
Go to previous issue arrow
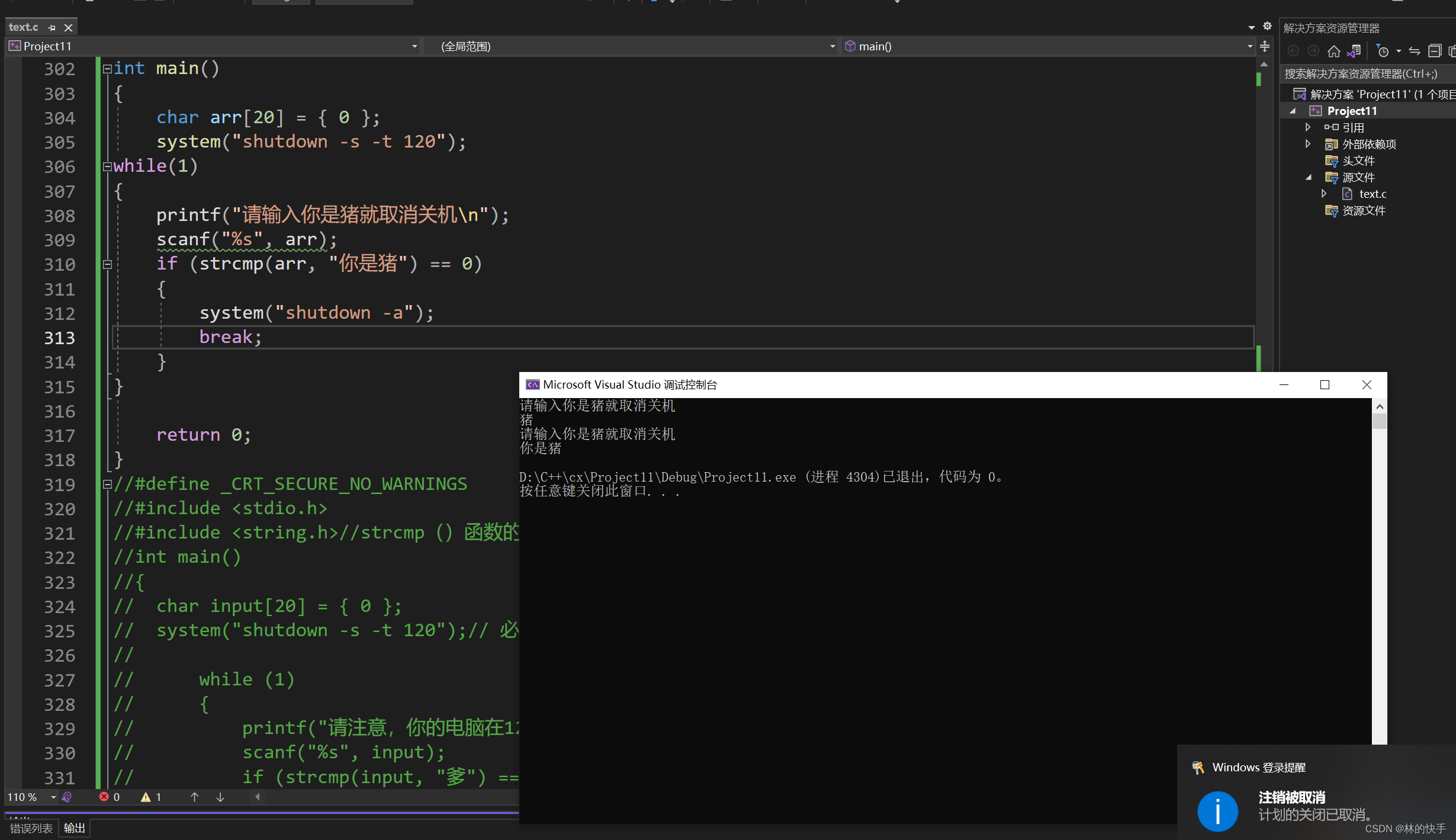tap(194, 797)
